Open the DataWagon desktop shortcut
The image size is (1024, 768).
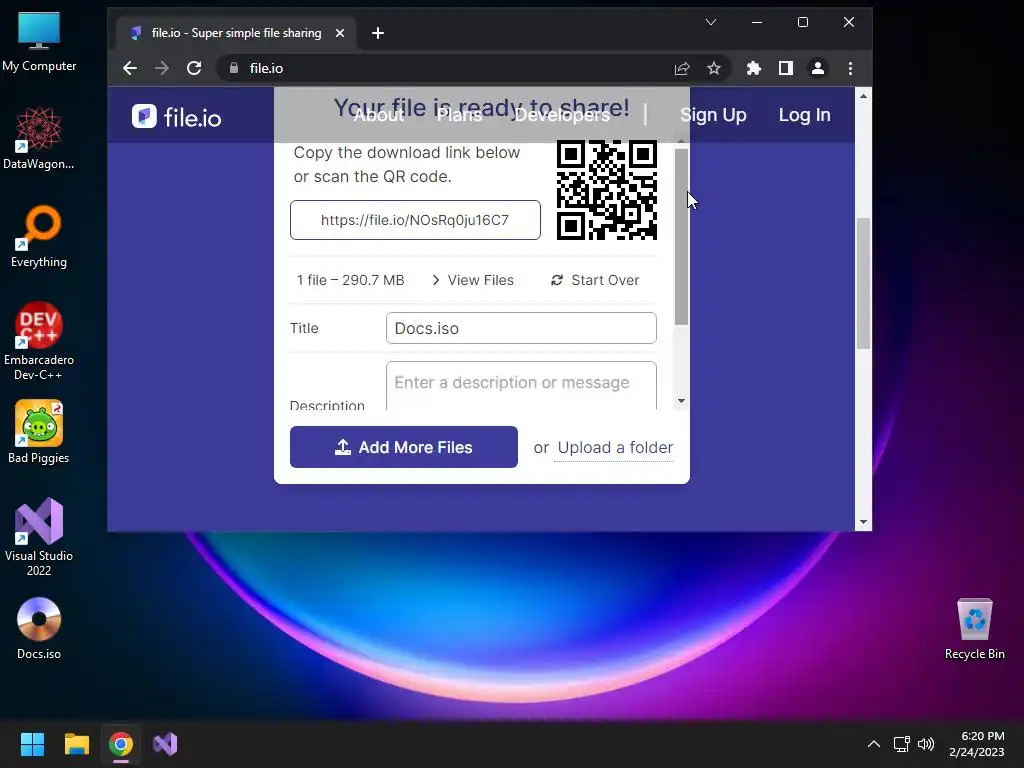tap(39, 138)
